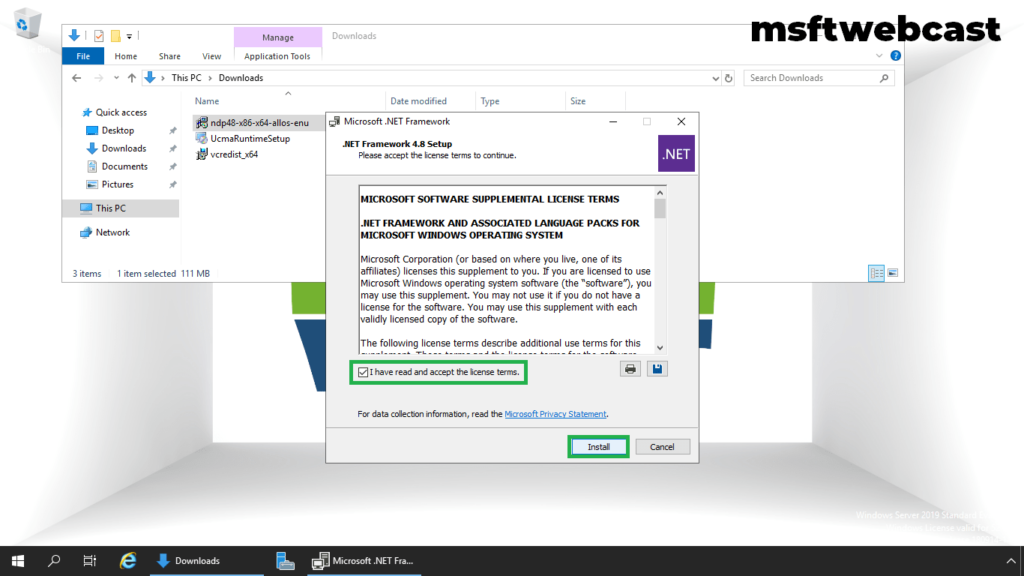Click search magnifier in Search Downloads box
Image resolution: width=1024 pixels, height=576 pixels.
point(884,78)
